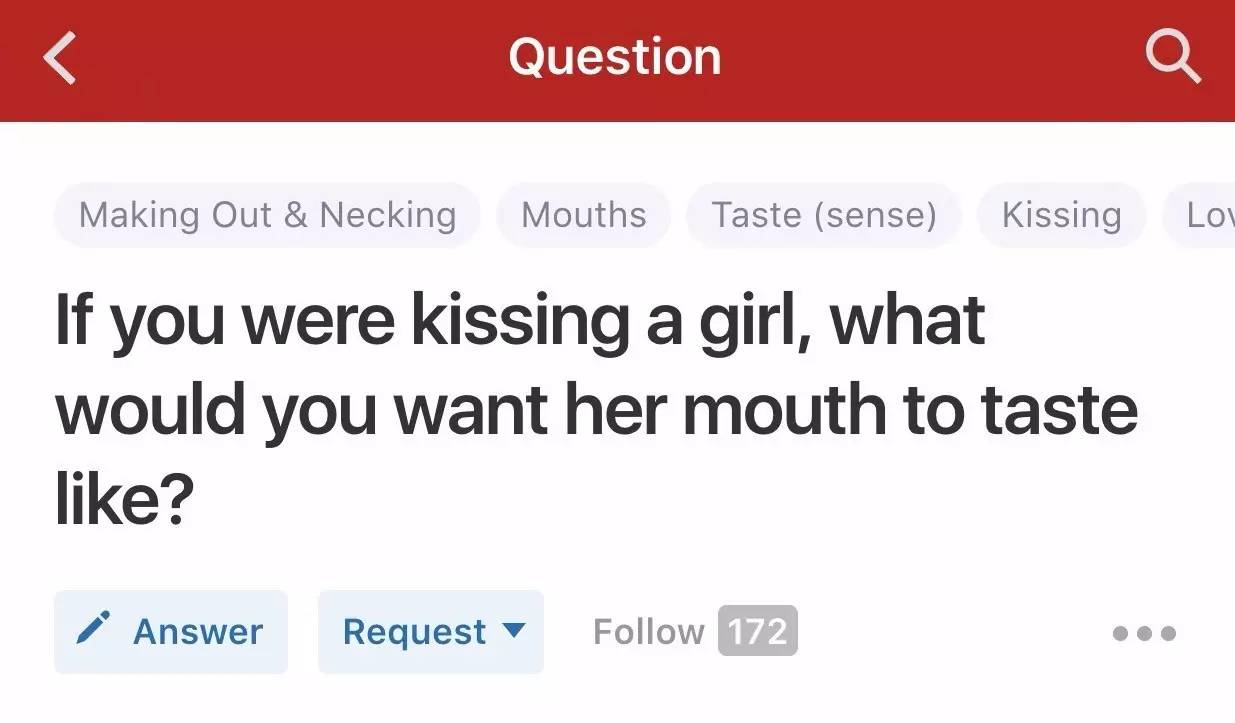Open search with the magnifier icon
The image size is (1235, 723).
pyautogui.click(x=1172, y=56)
